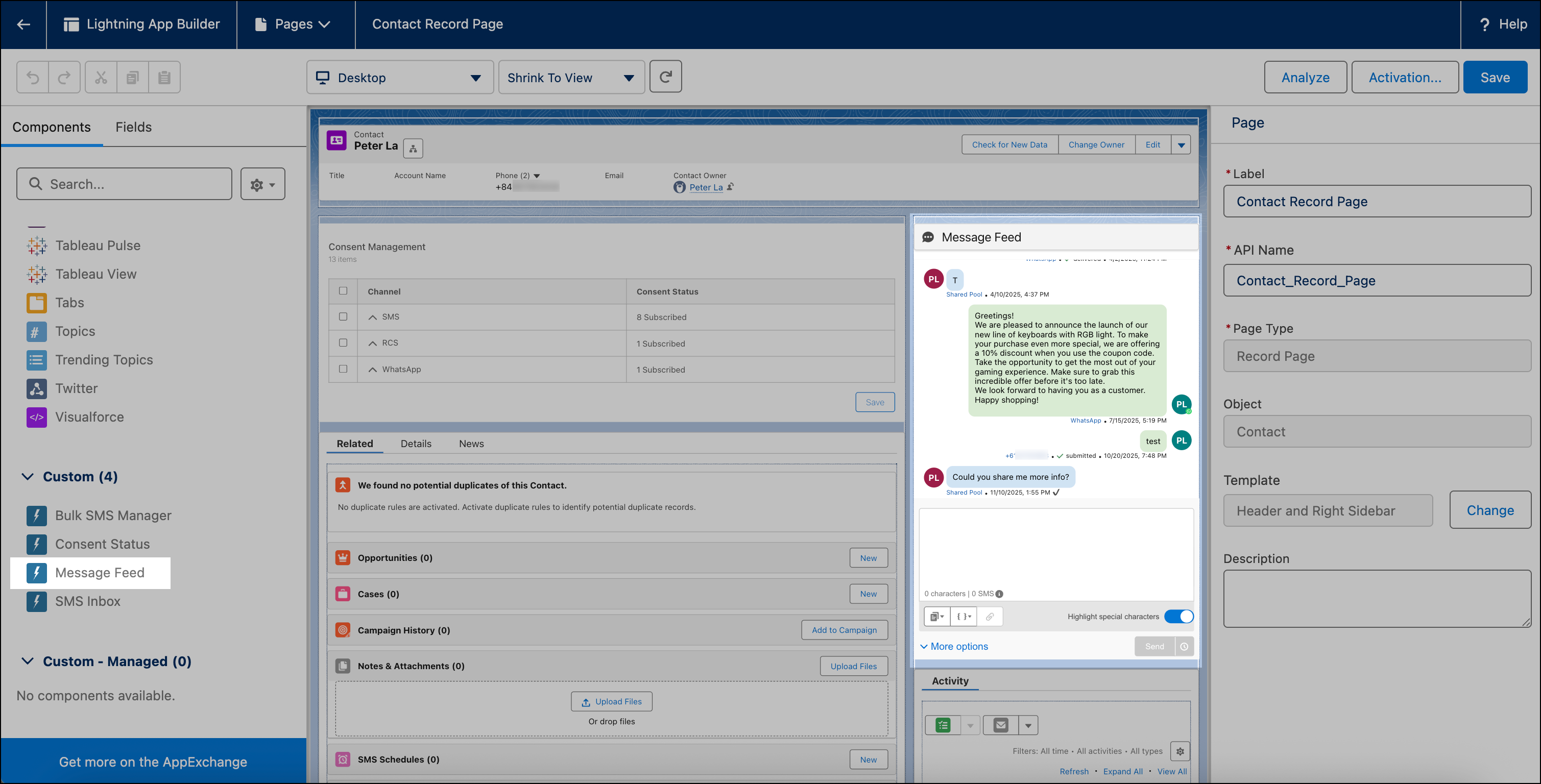1541x784 pixels.
Task: Open the message template dropdown in composer
Action: click(937, 617)
